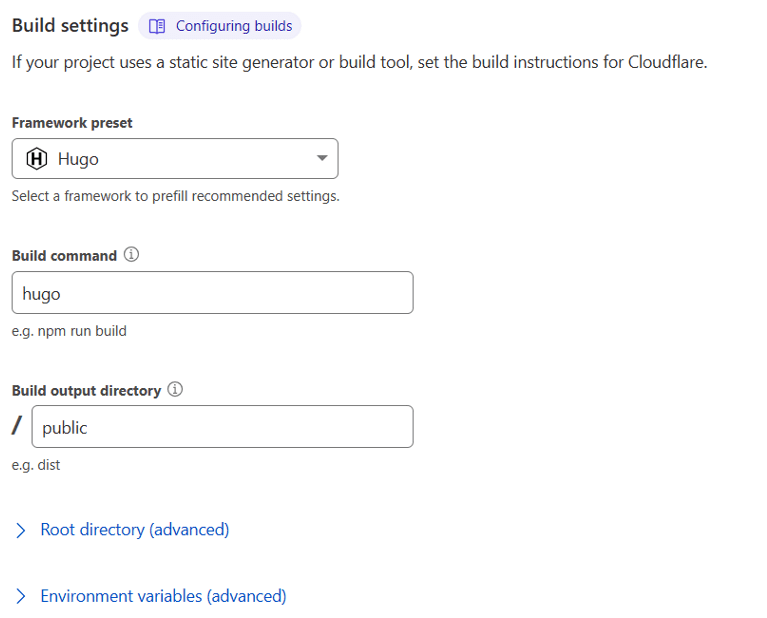
Task: Click the book icon beside Configuring builds
Action: (157, 26)
